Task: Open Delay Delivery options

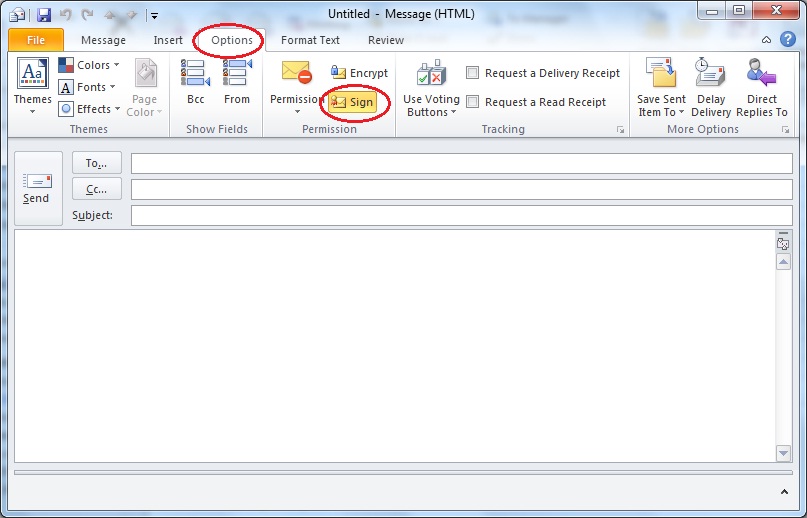Action: pos(711,88)
